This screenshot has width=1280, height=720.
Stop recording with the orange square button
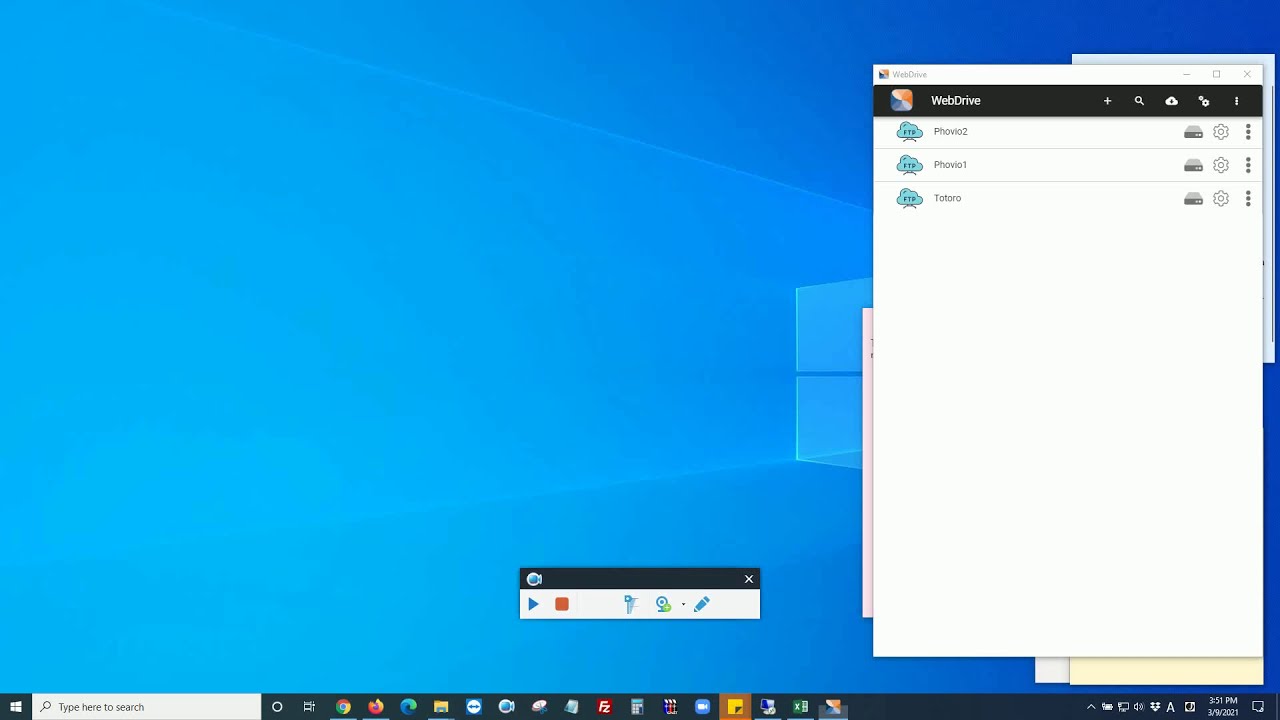click(562, 604)
